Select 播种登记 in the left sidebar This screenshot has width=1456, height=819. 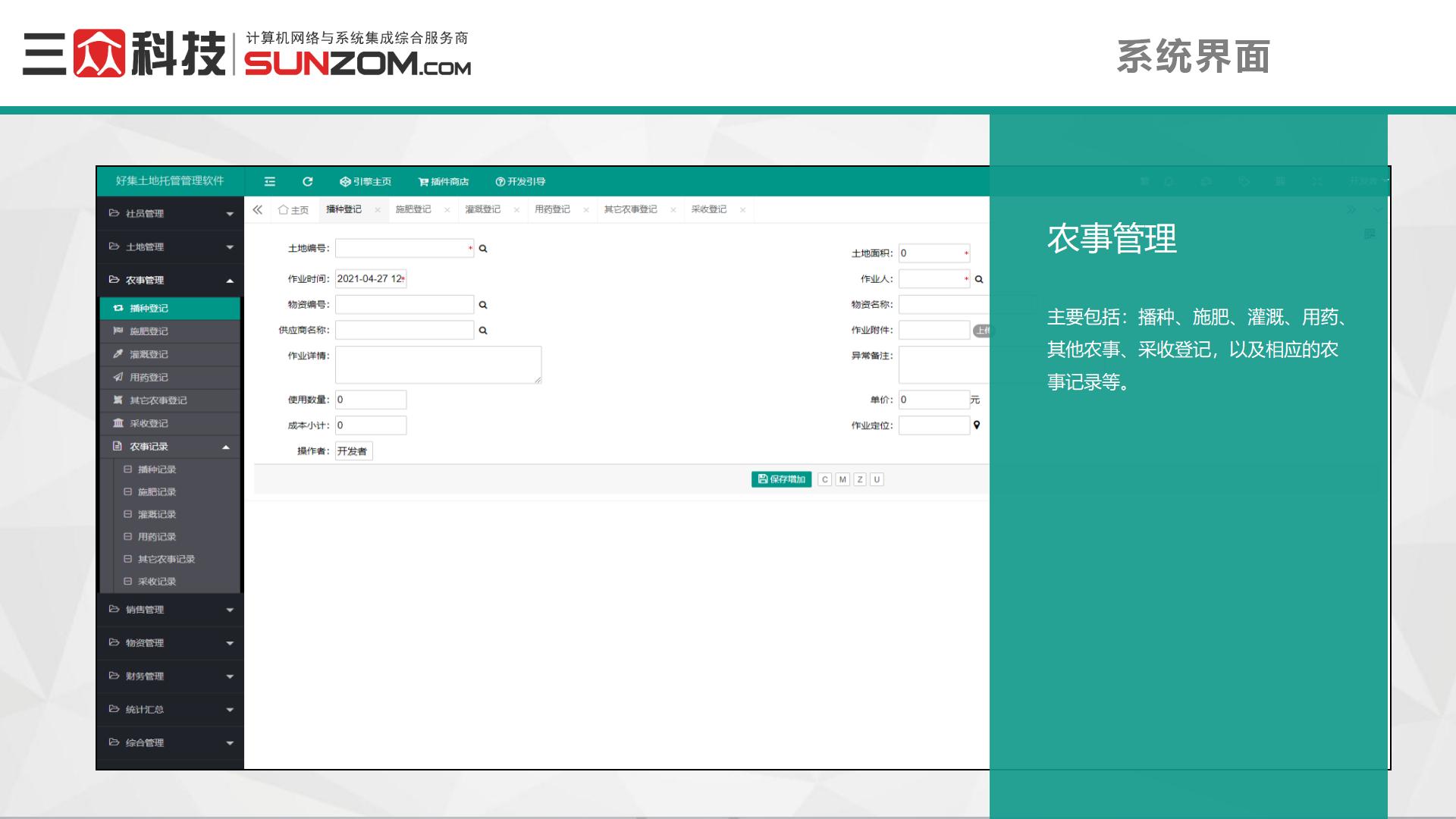(x=149, y=308)
